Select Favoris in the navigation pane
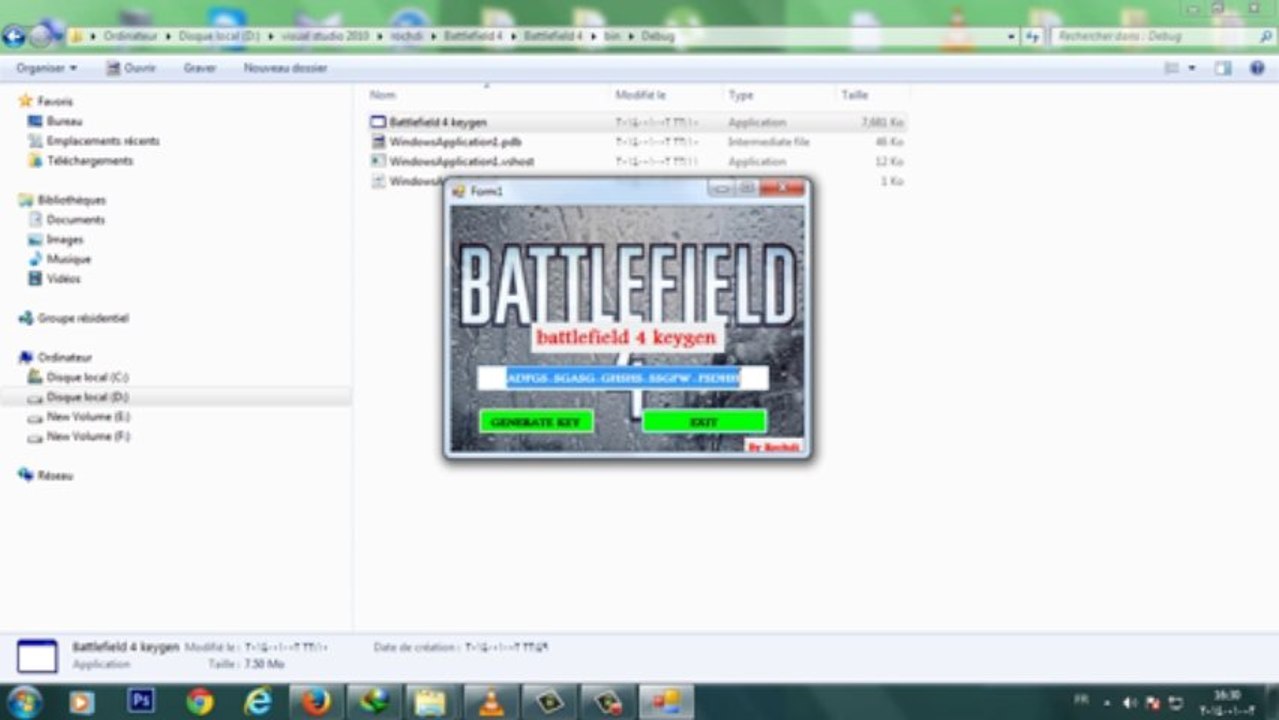The width and height of the screenshot is (1279, 720). 55,101
